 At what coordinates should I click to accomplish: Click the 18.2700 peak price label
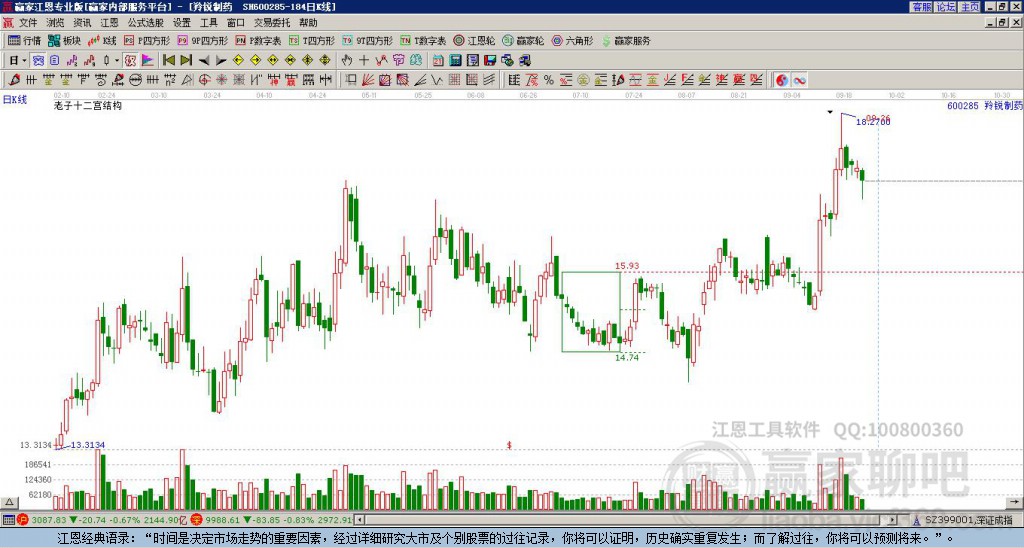(x=872, y=122)
